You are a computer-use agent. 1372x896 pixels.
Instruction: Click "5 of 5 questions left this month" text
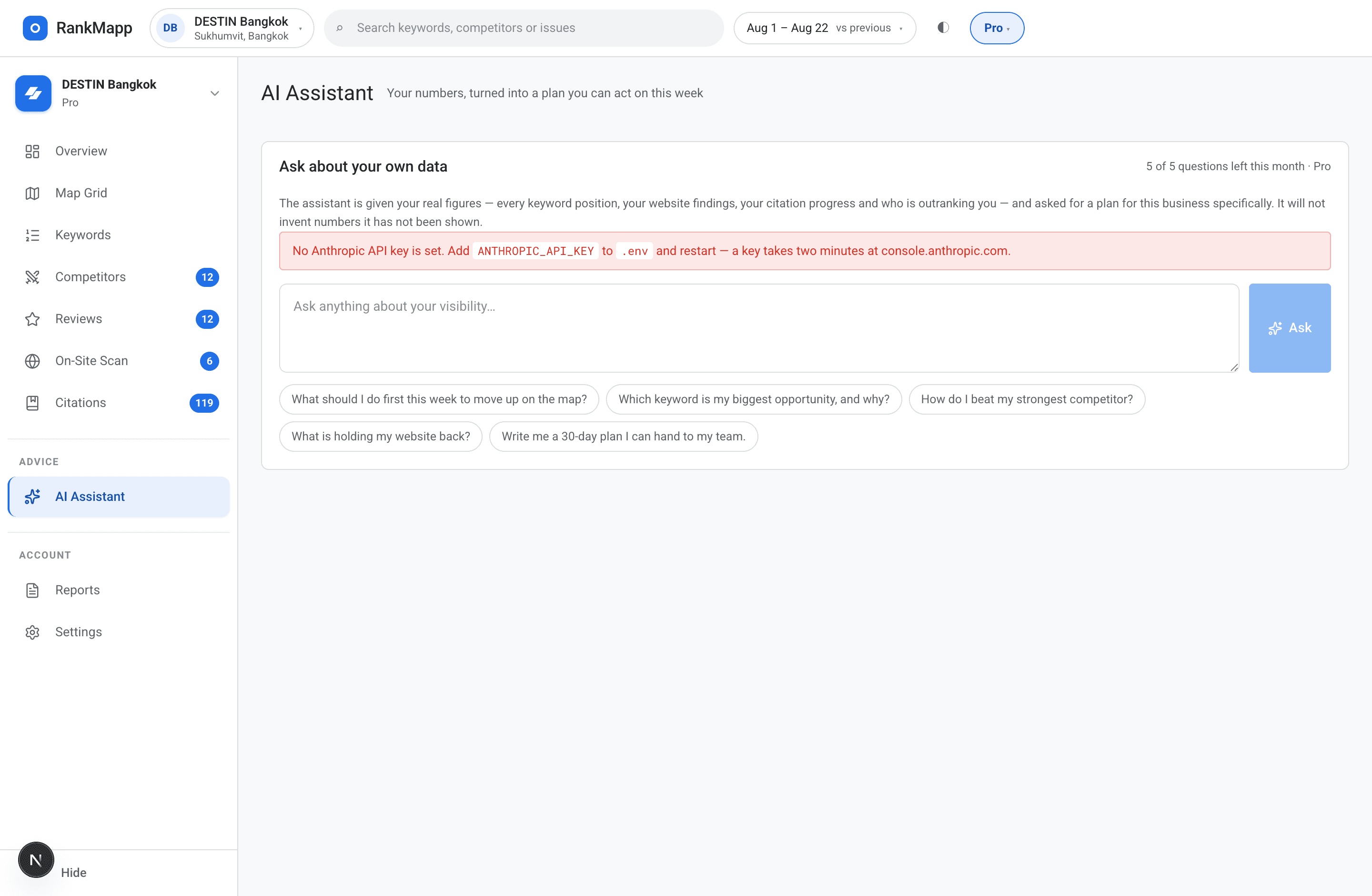click(x=1225, y=166)
